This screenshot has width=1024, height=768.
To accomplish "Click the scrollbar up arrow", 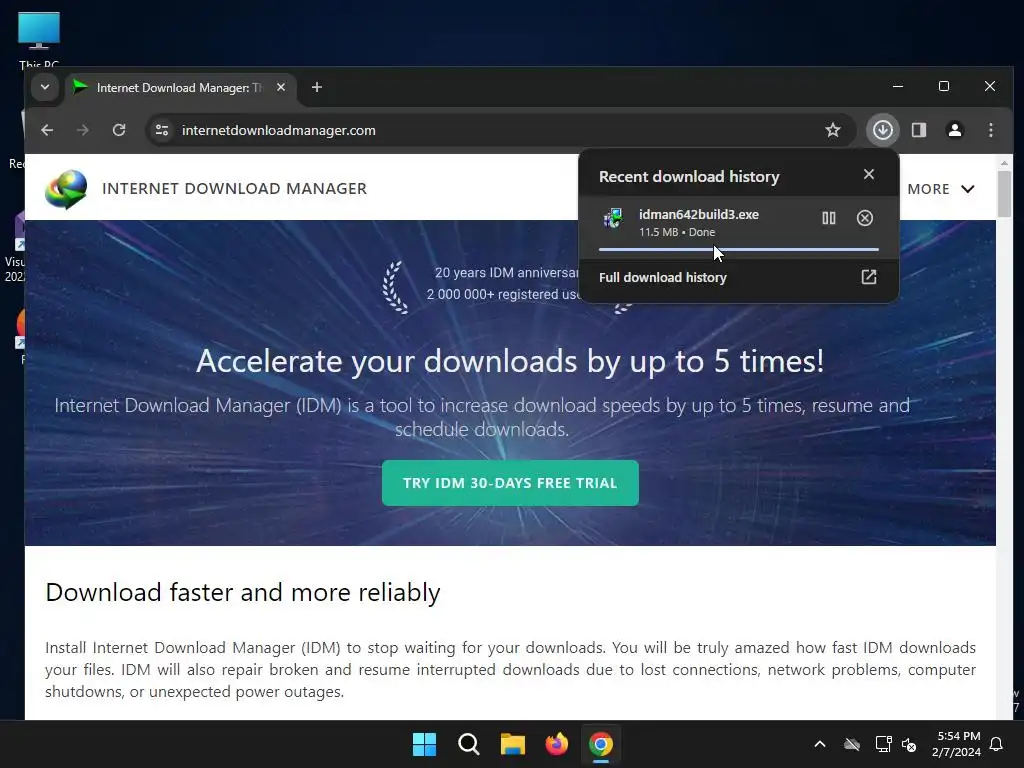I will [1004, 162].
